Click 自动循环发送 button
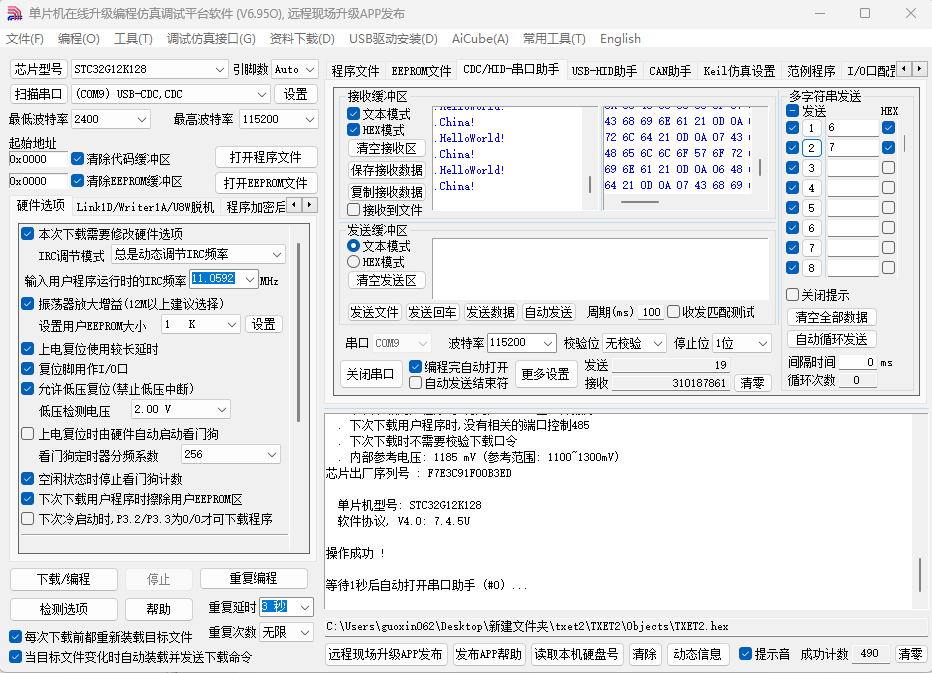 coord(831,339)
